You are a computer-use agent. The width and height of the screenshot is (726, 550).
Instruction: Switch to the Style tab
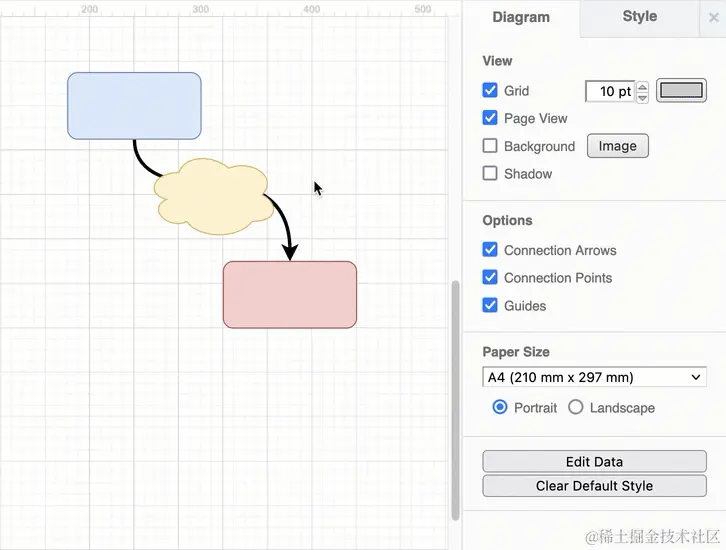click(x=639, y=17)
